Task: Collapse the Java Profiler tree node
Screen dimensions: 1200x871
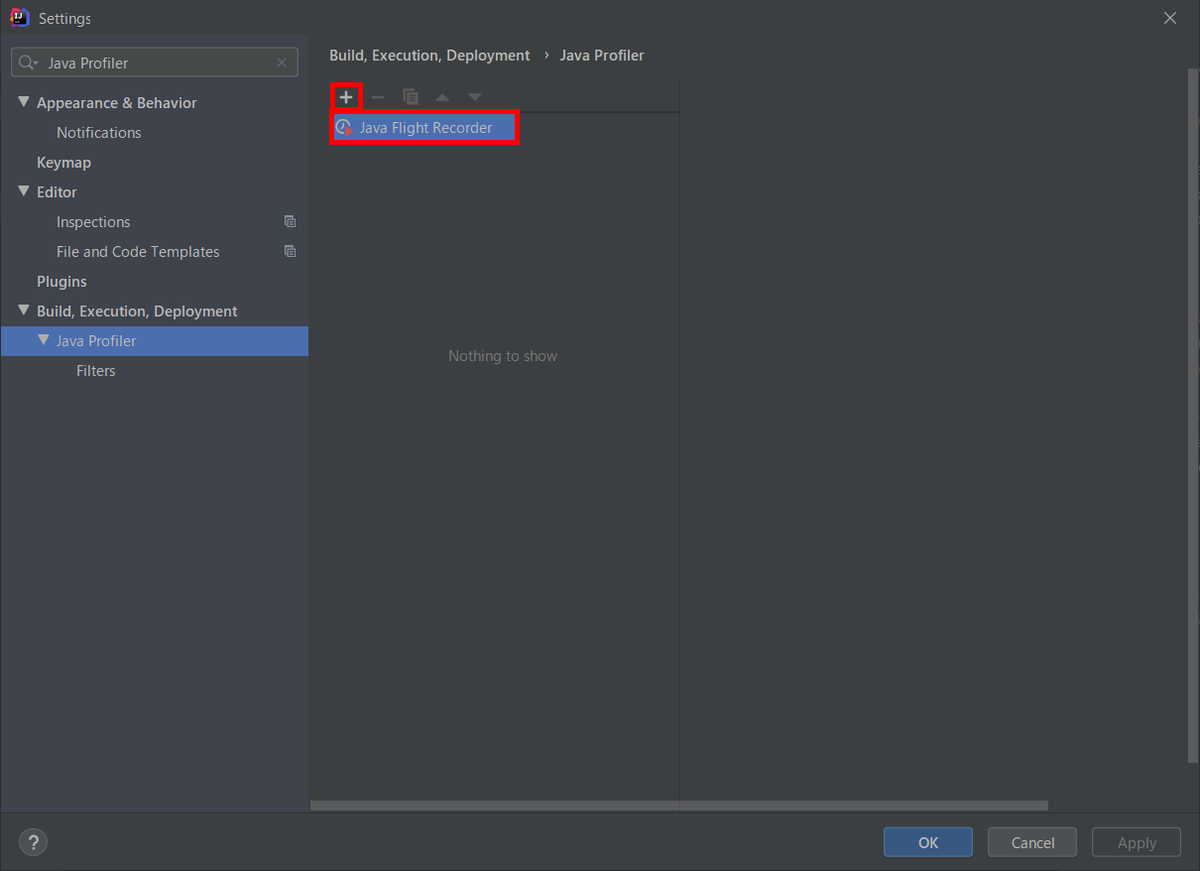Action: [x=43, y=340]
